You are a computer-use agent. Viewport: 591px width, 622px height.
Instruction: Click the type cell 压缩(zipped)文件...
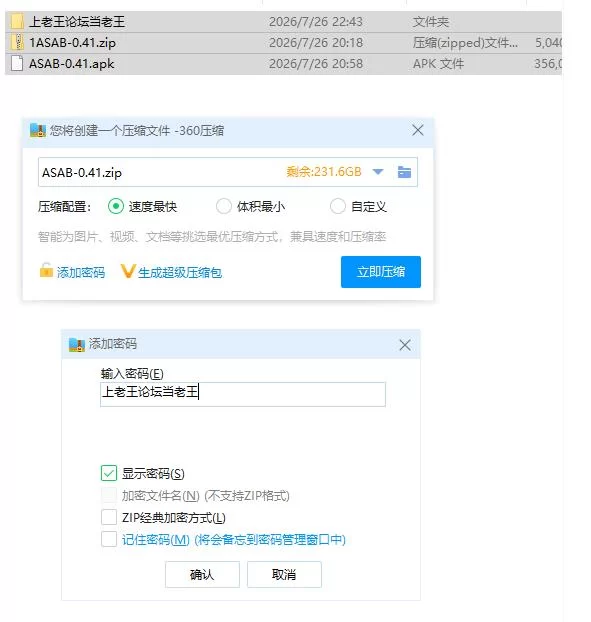465,42
